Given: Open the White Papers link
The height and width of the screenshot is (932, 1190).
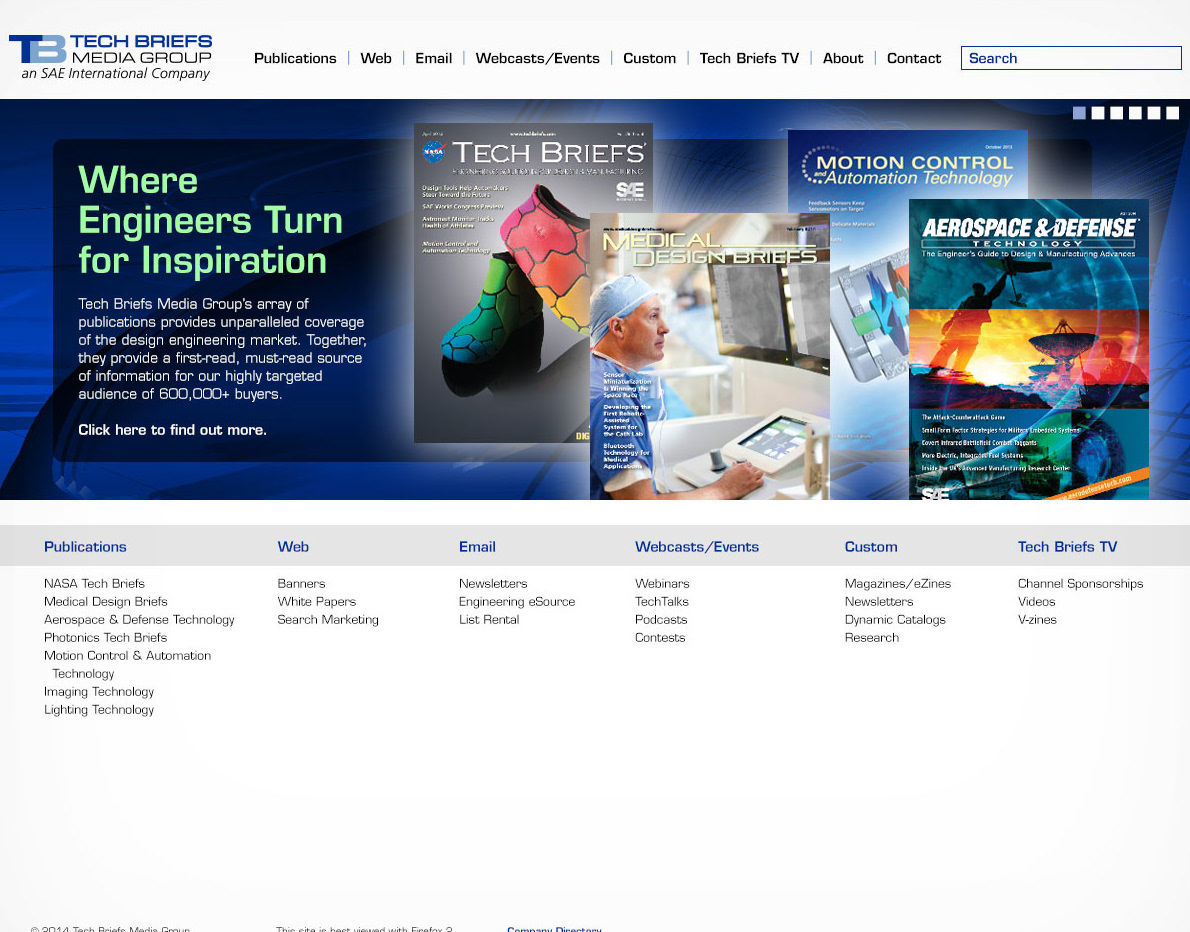Looking at the screenshot, I should pyautogui.click(x=316, y=601).
